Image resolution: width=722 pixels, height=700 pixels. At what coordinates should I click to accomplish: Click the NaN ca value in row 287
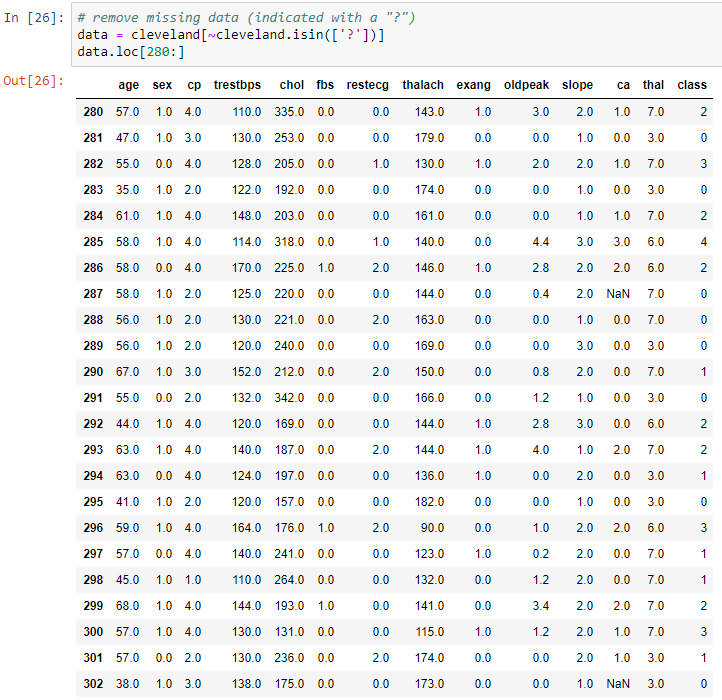point(618,294)
